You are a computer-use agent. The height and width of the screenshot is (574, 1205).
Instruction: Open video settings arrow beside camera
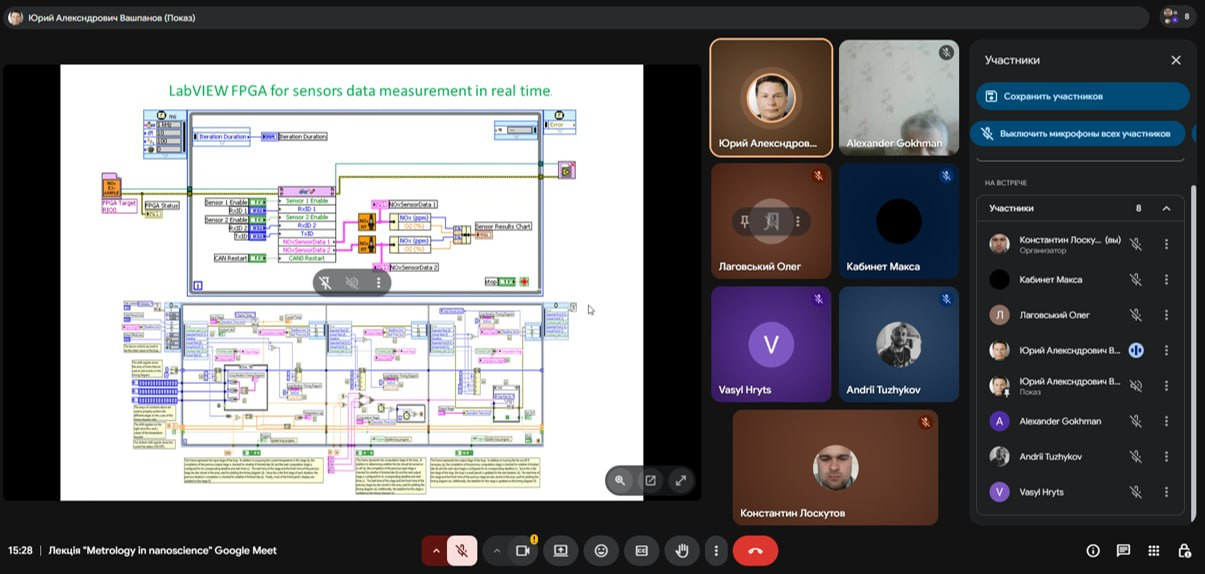click(x=497, y=550)
